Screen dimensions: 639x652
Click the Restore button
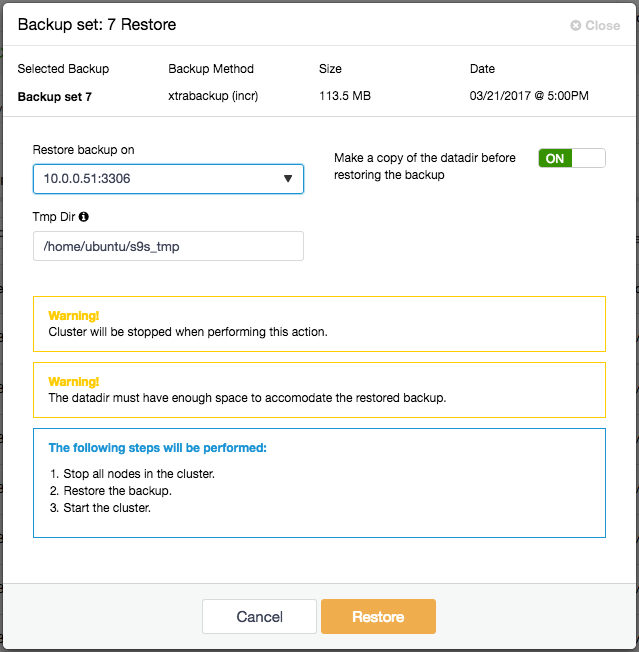378,617
